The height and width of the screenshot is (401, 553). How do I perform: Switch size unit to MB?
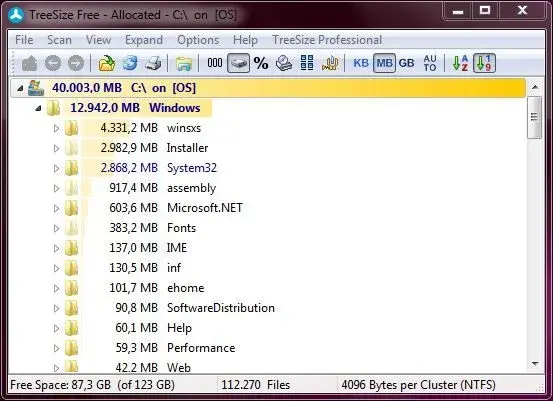coord(384,63)
